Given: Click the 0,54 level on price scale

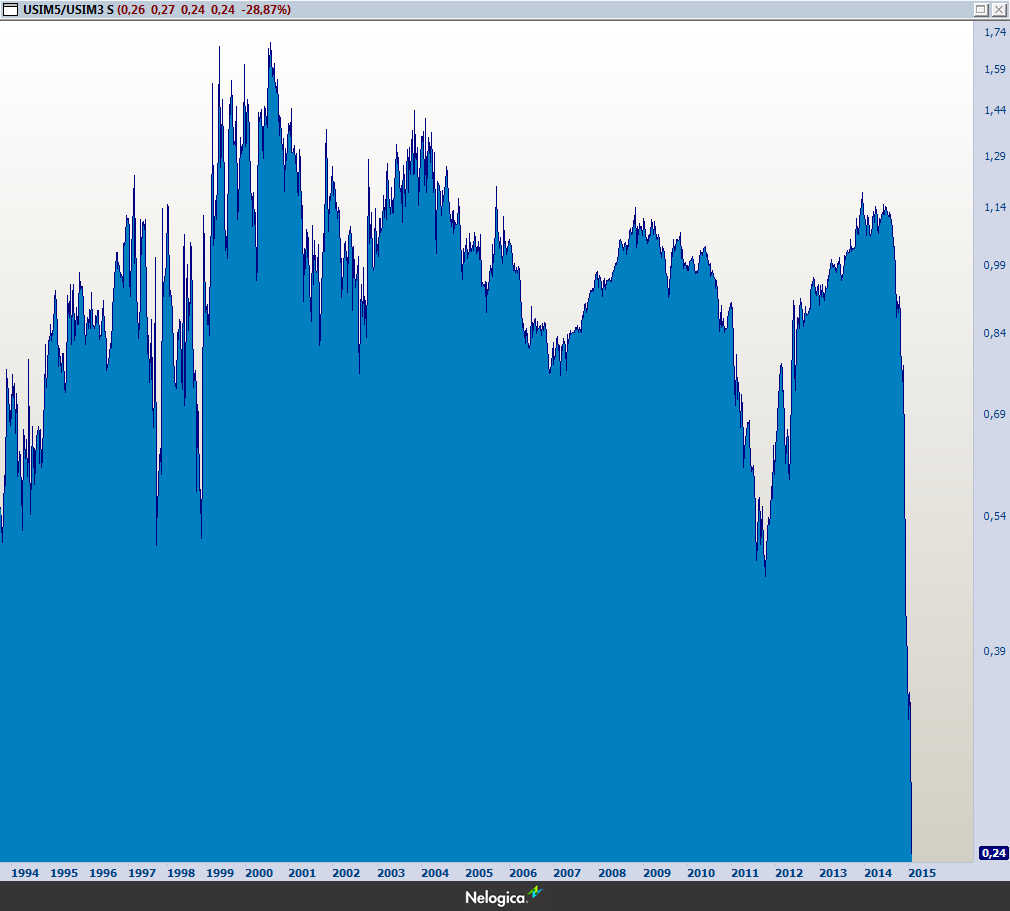Looking at the screenshot, I should [x=994, y=516].
